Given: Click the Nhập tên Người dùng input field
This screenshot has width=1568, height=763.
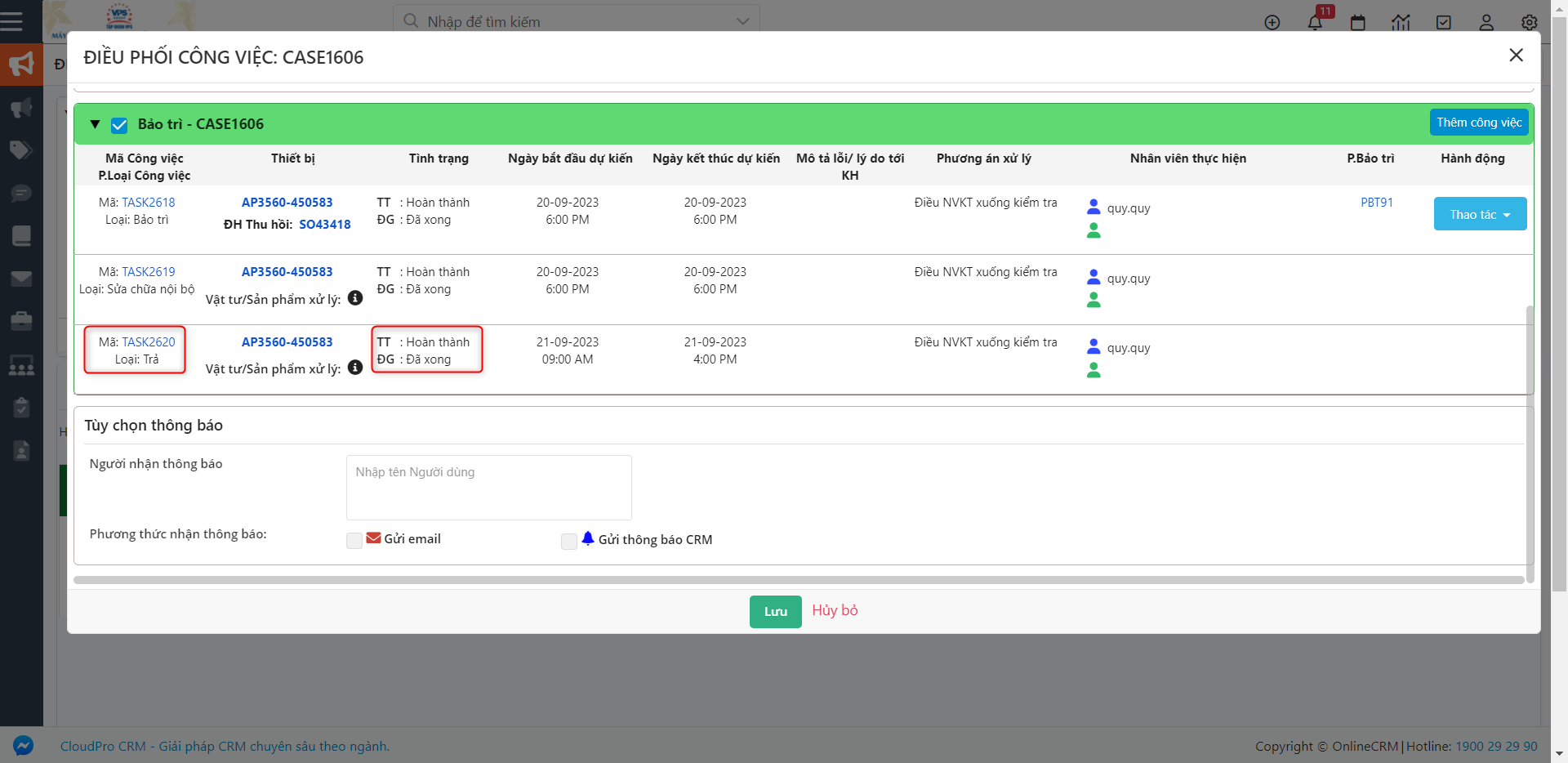Looking at the screenshot, I should 489,488.
